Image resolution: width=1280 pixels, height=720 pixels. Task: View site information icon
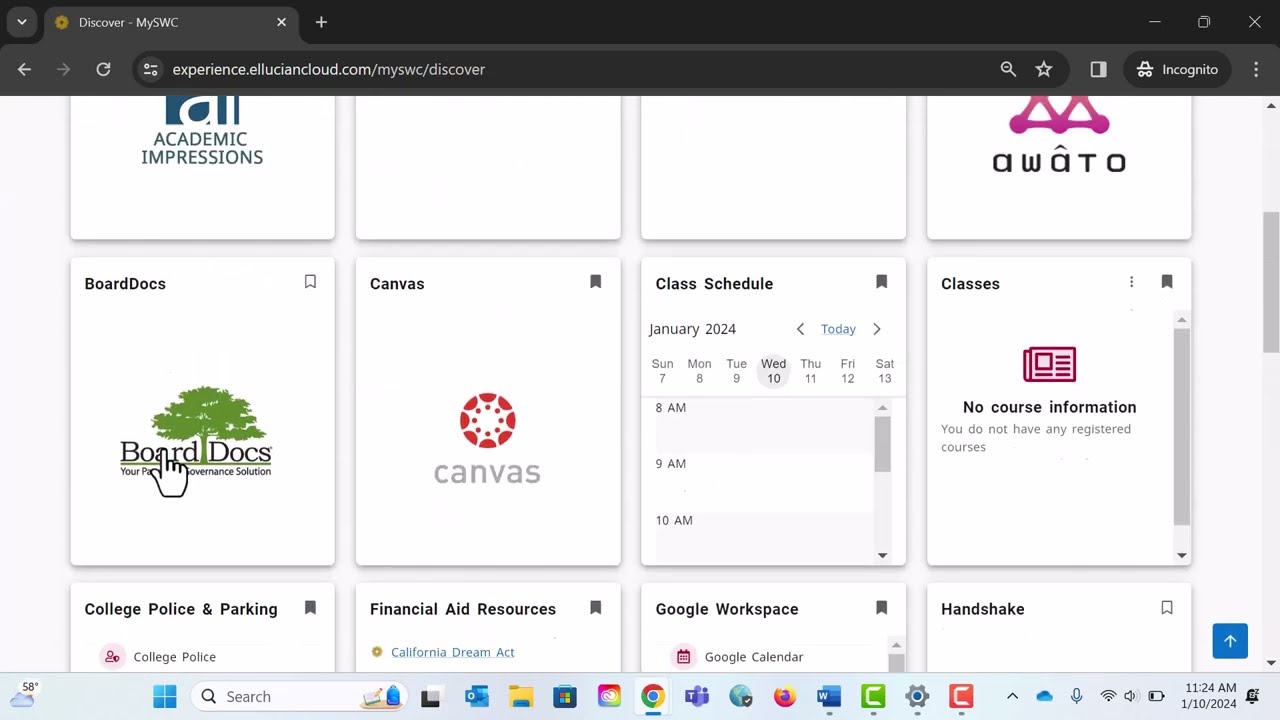point(150,69)
